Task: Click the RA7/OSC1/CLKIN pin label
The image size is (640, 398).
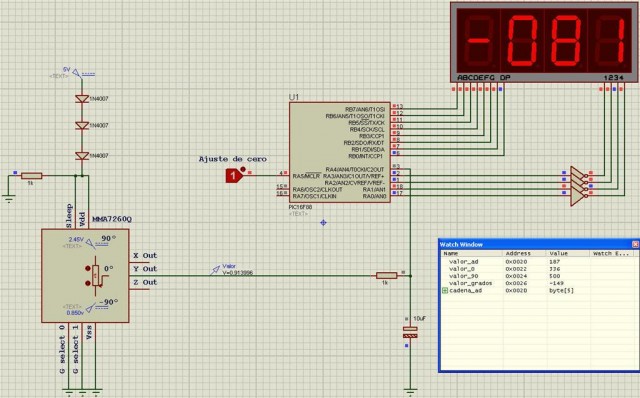Action: 314,196
